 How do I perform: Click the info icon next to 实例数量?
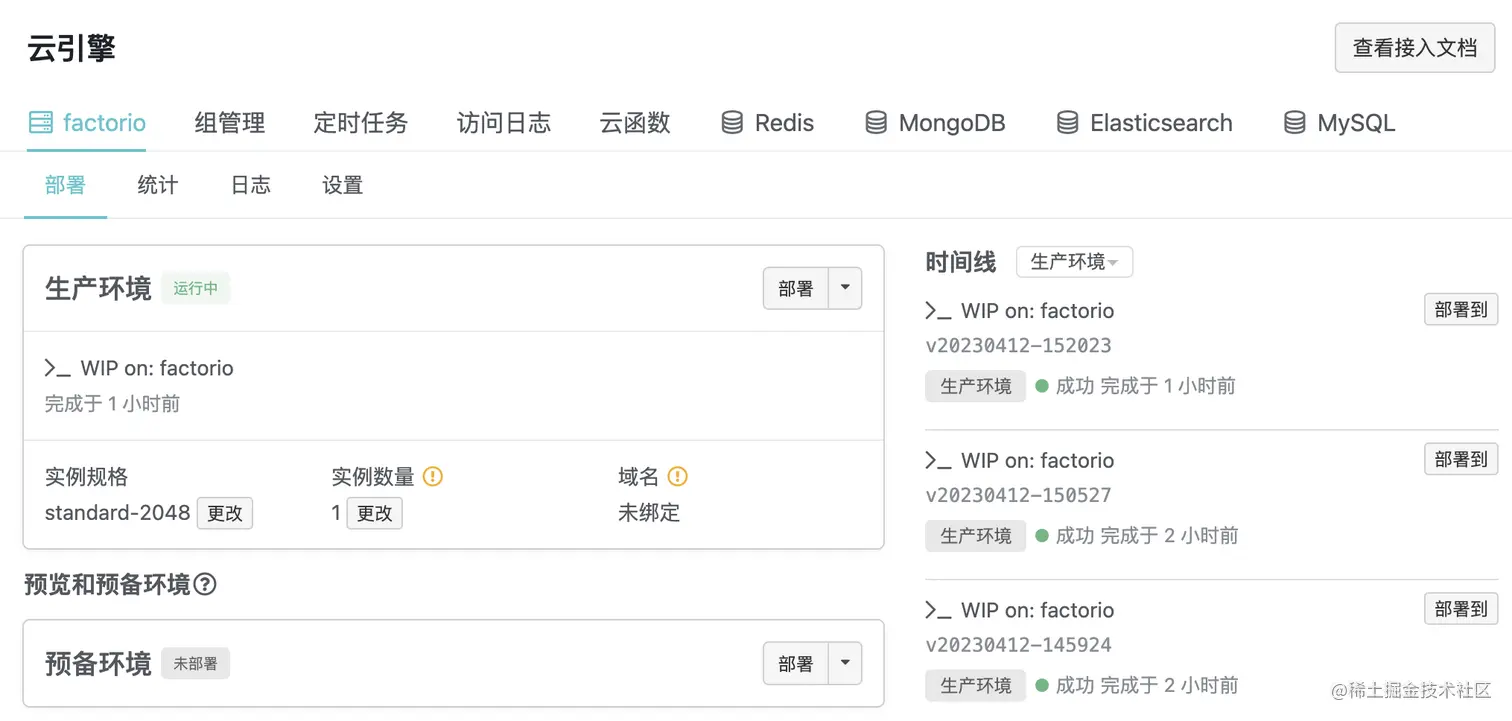click(433, 476)
